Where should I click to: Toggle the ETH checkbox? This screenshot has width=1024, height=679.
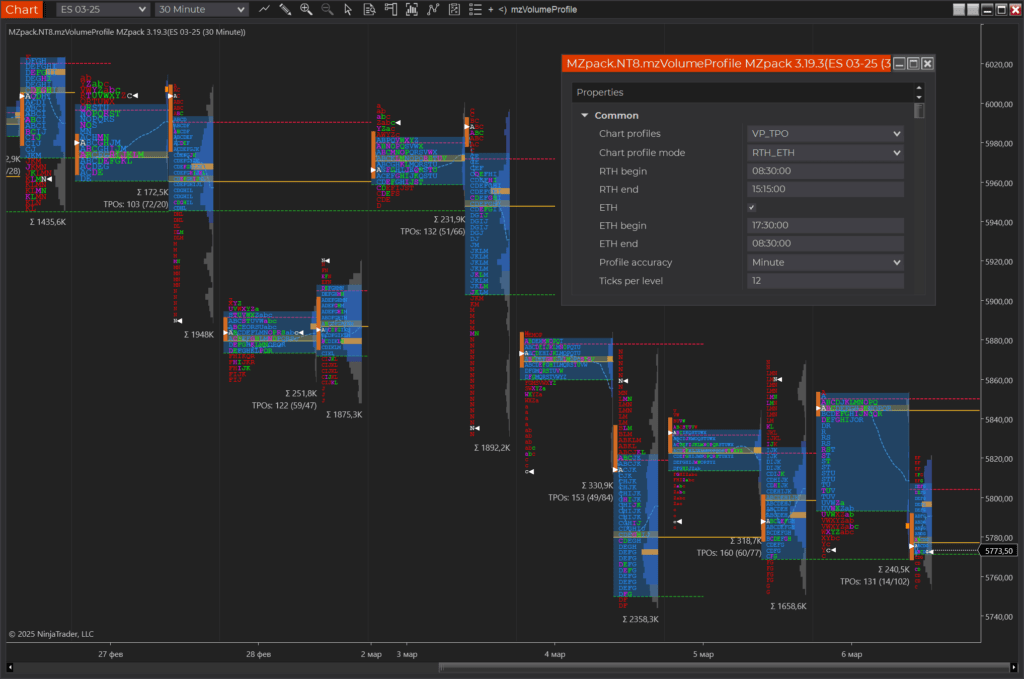coord(752,208)
